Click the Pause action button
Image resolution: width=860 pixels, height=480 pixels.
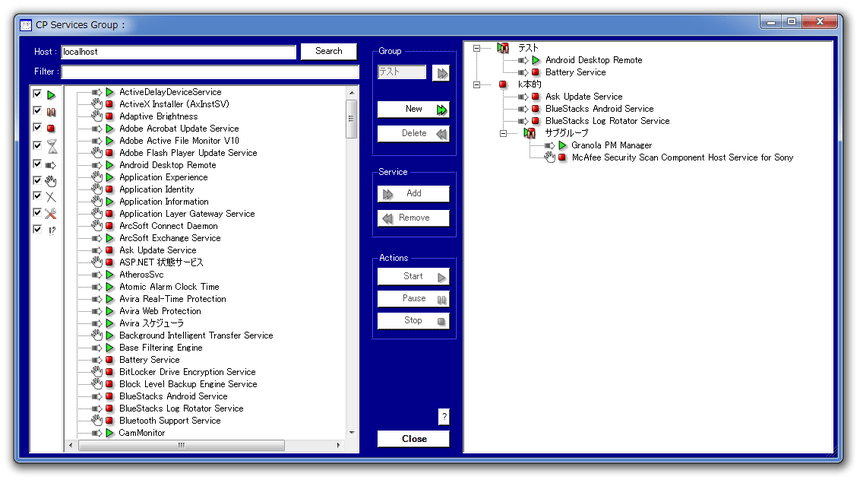pyautogui.click(x=414, y=298)
